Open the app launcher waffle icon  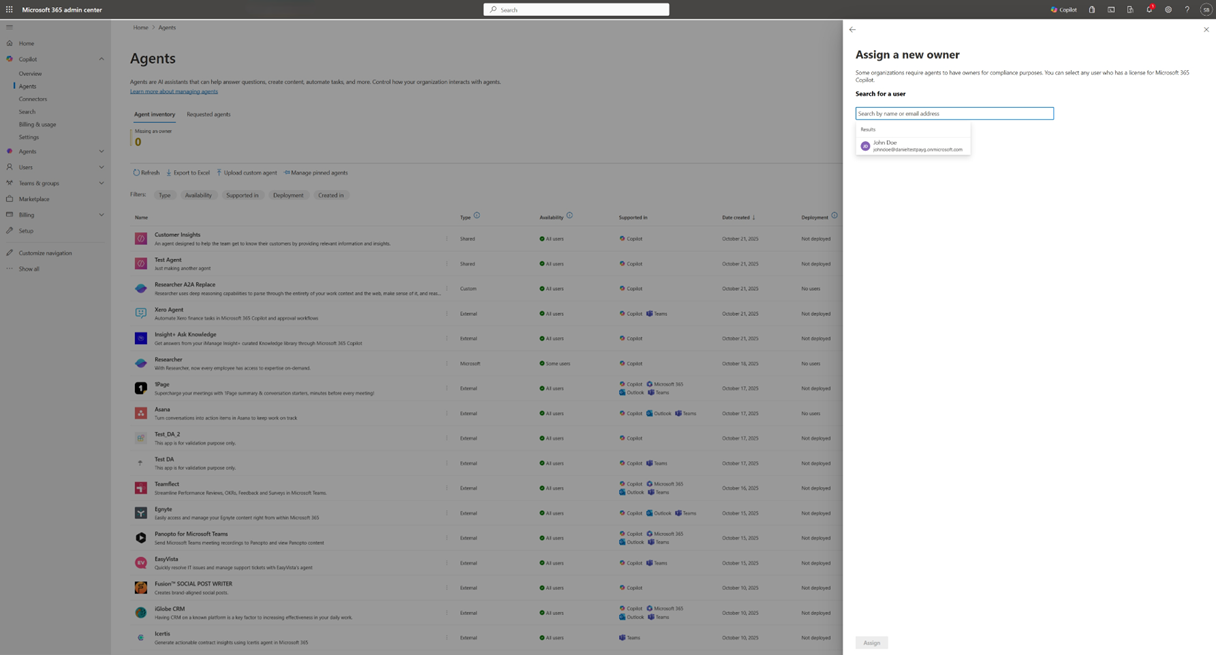[10, 9]
